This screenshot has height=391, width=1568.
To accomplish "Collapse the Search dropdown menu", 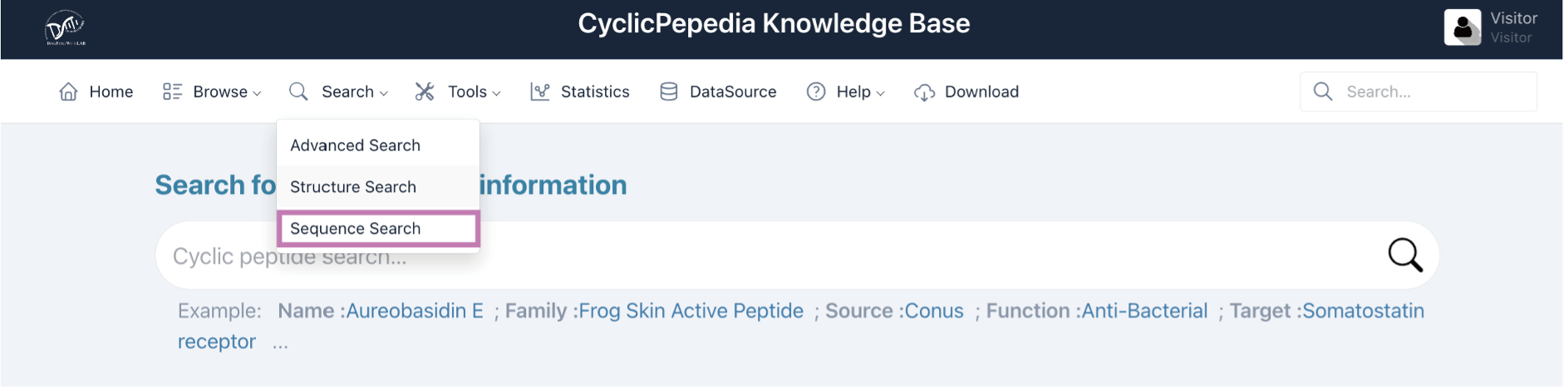I will [x=339, y=92].
